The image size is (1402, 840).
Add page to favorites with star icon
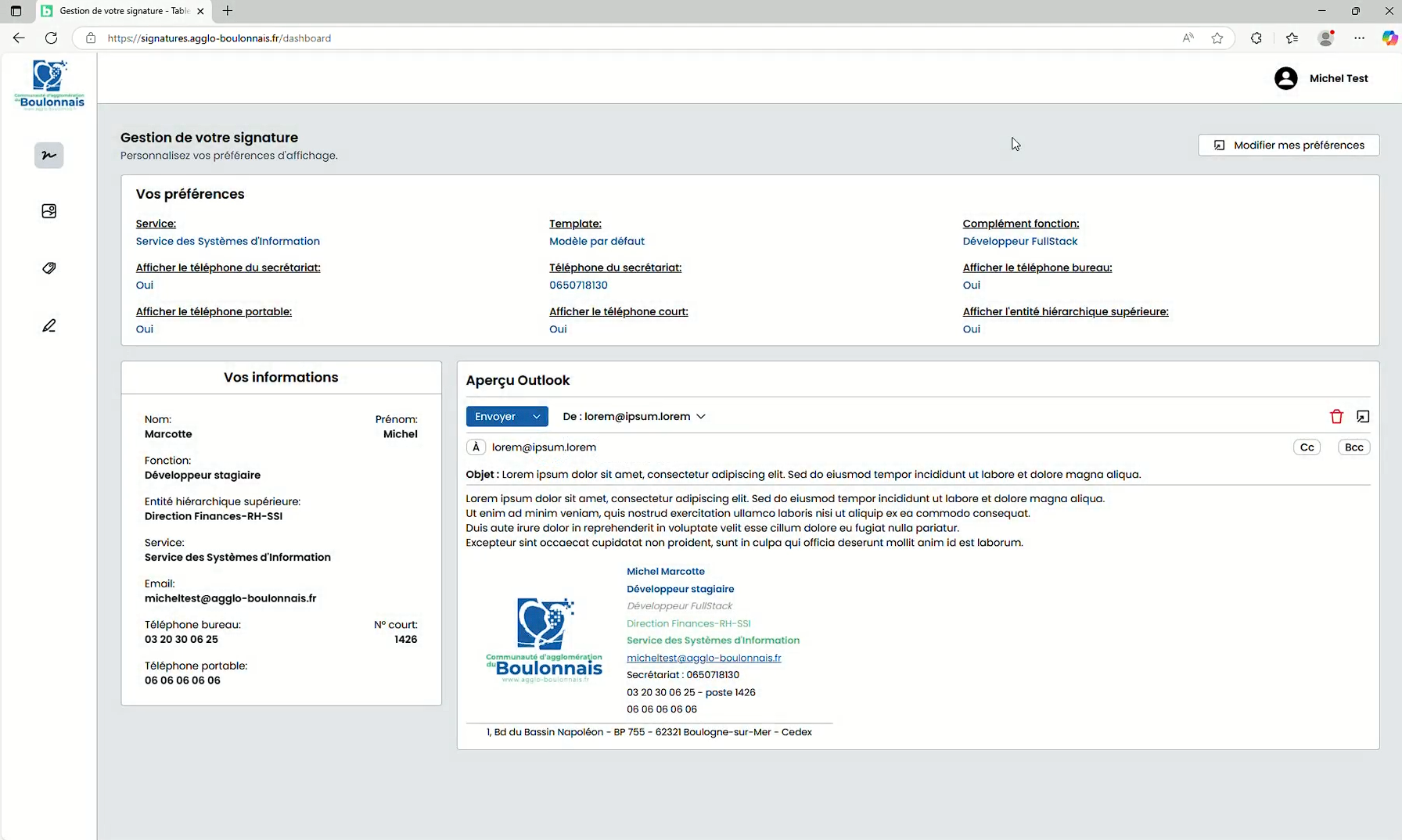pos(1217,38)
